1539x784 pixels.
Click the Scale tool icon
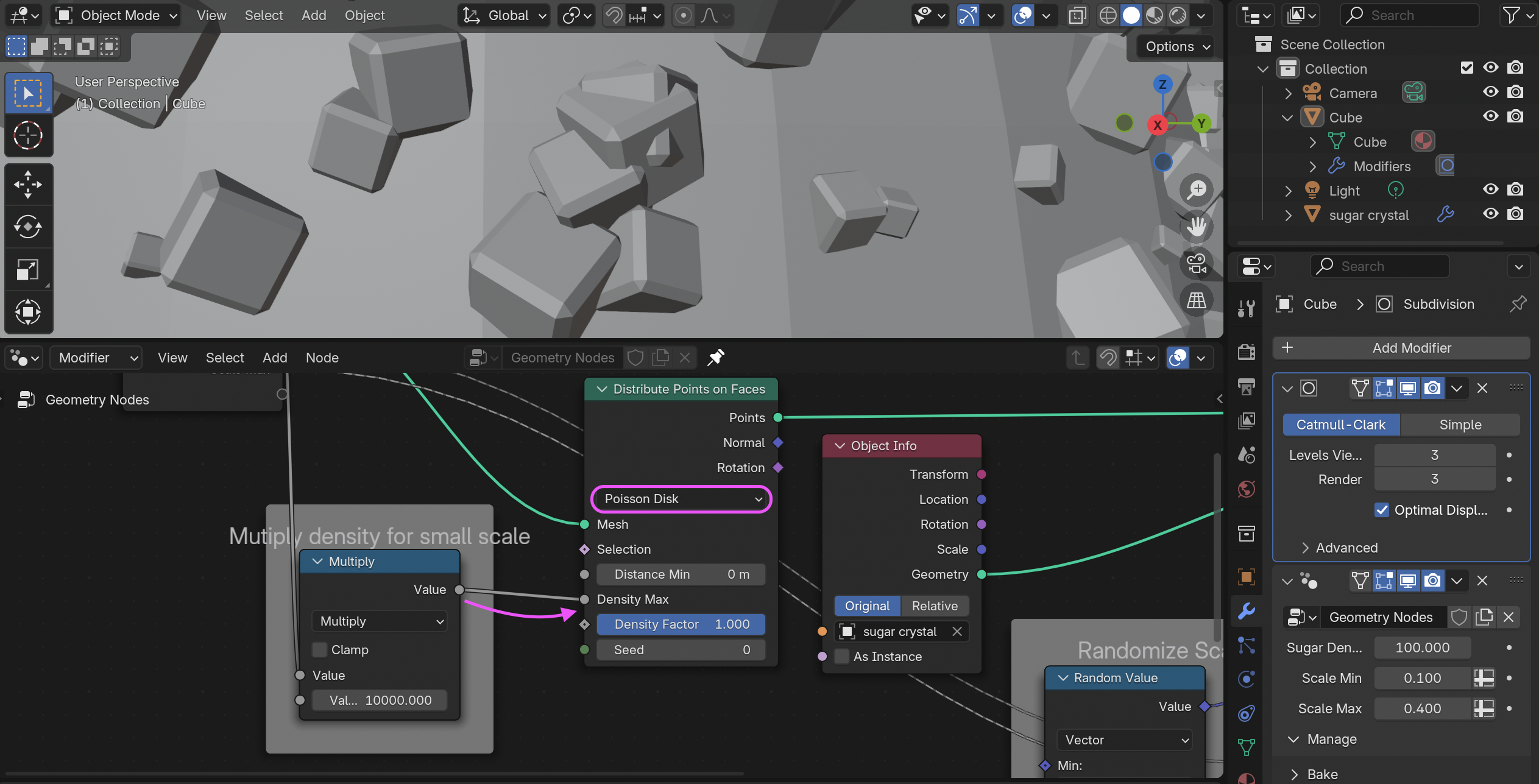(x=28, y=269)
